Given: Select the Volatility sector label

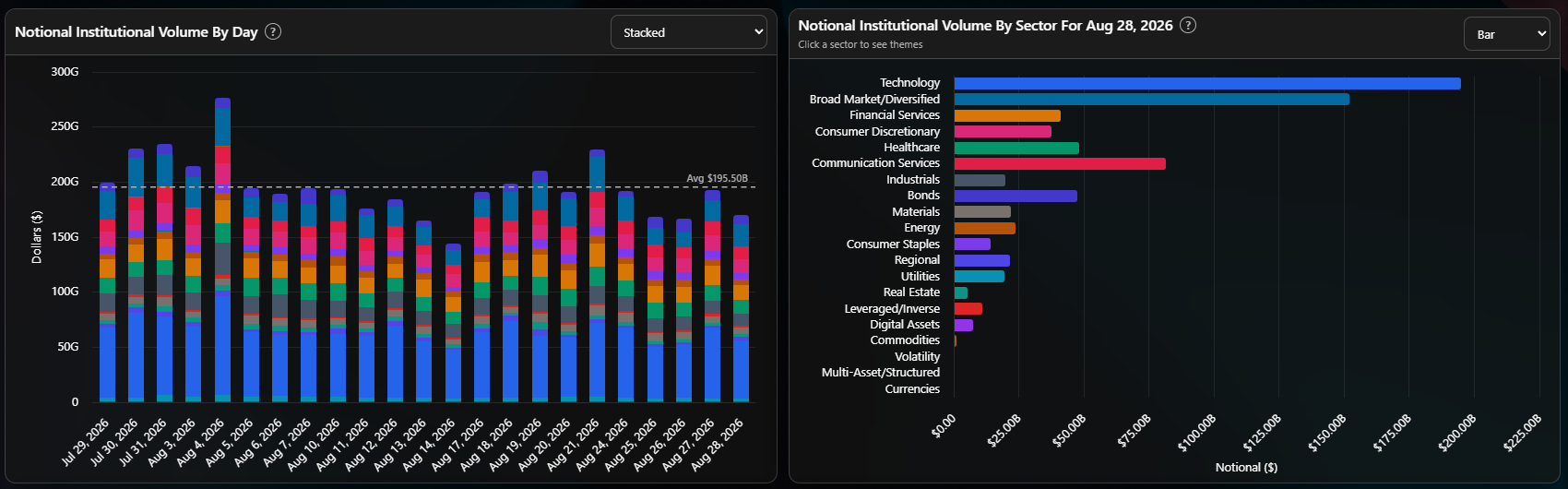Looking at the screenshot, I should pos(917,356).
